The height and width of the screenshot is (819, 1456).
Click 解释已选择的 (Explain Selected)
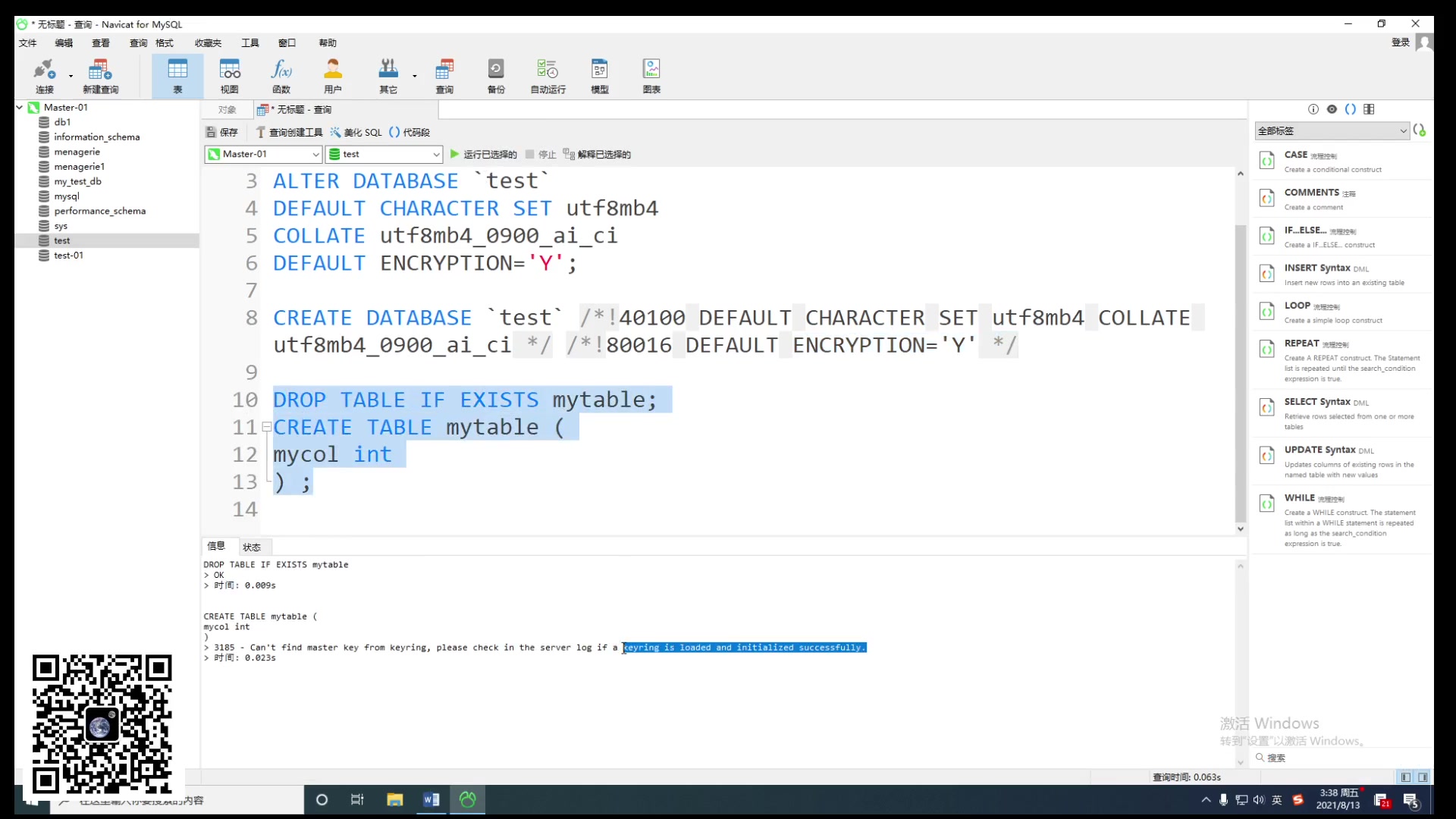(597, 155)
